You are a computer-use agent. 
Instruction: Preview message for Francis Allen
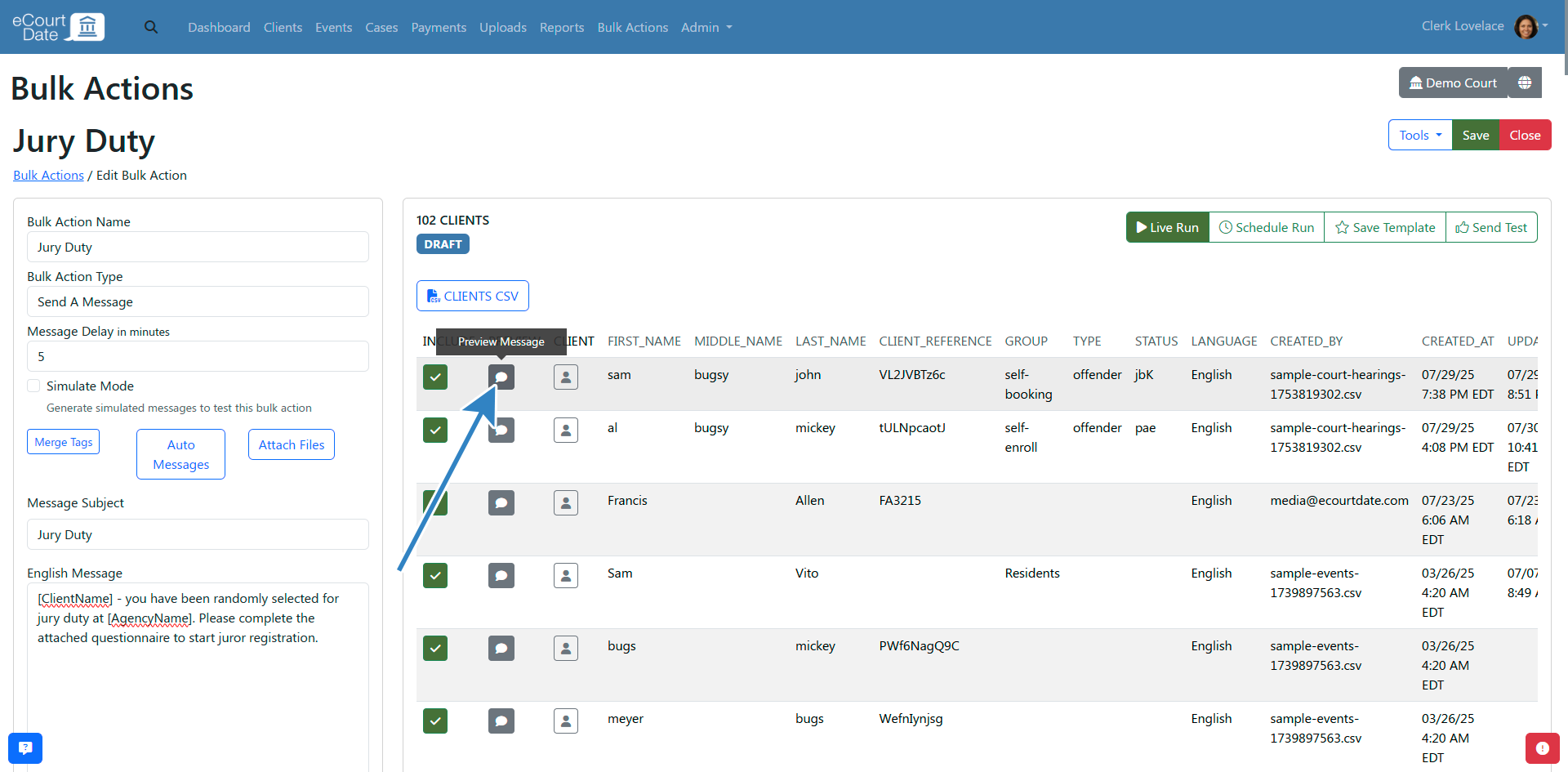[x=501, y=502]
